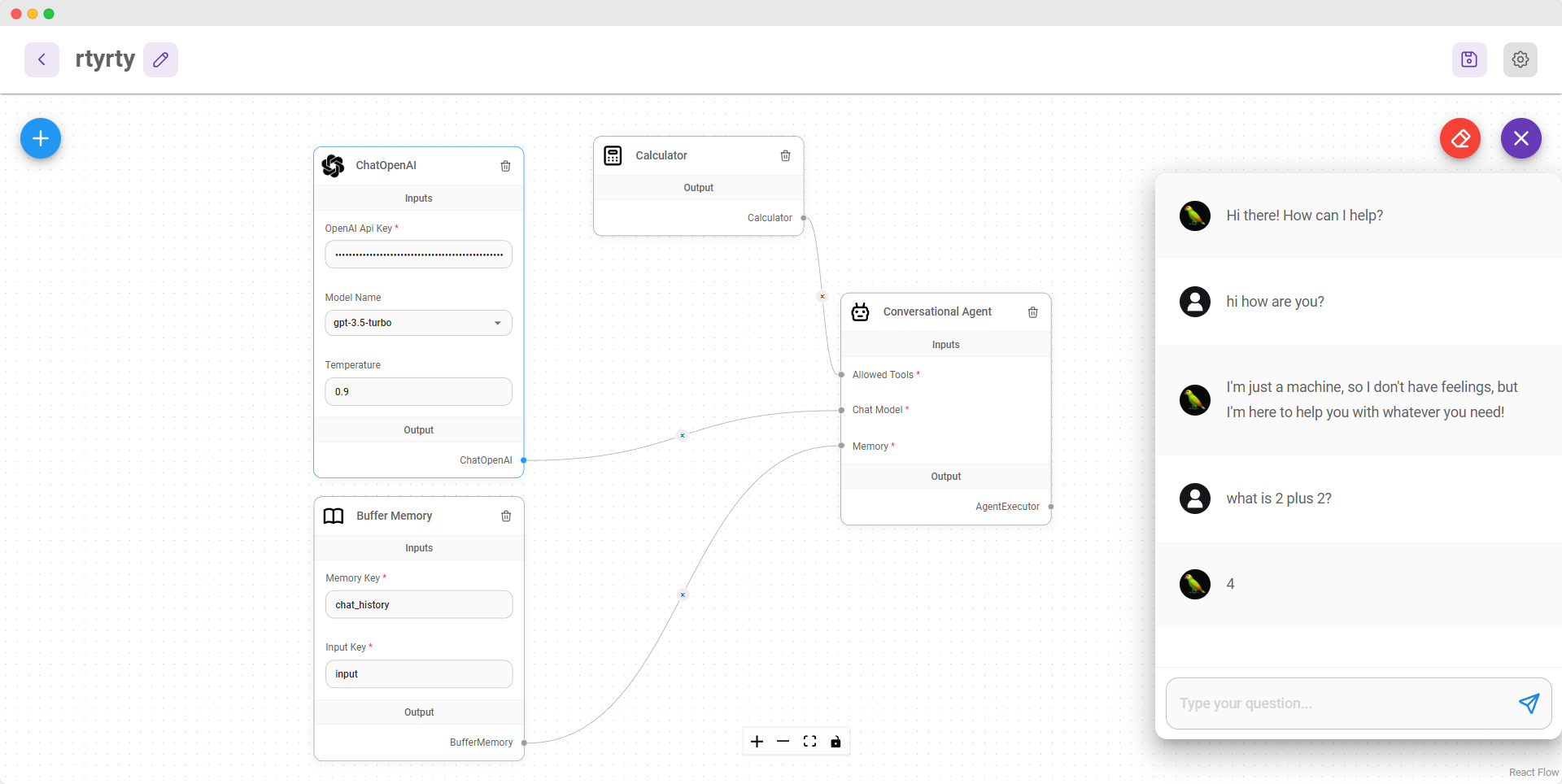Image resolution: width=1562 pixels, height=784 pixels.
Task: Adjust the Temperature value field
Action: [418, 391]
